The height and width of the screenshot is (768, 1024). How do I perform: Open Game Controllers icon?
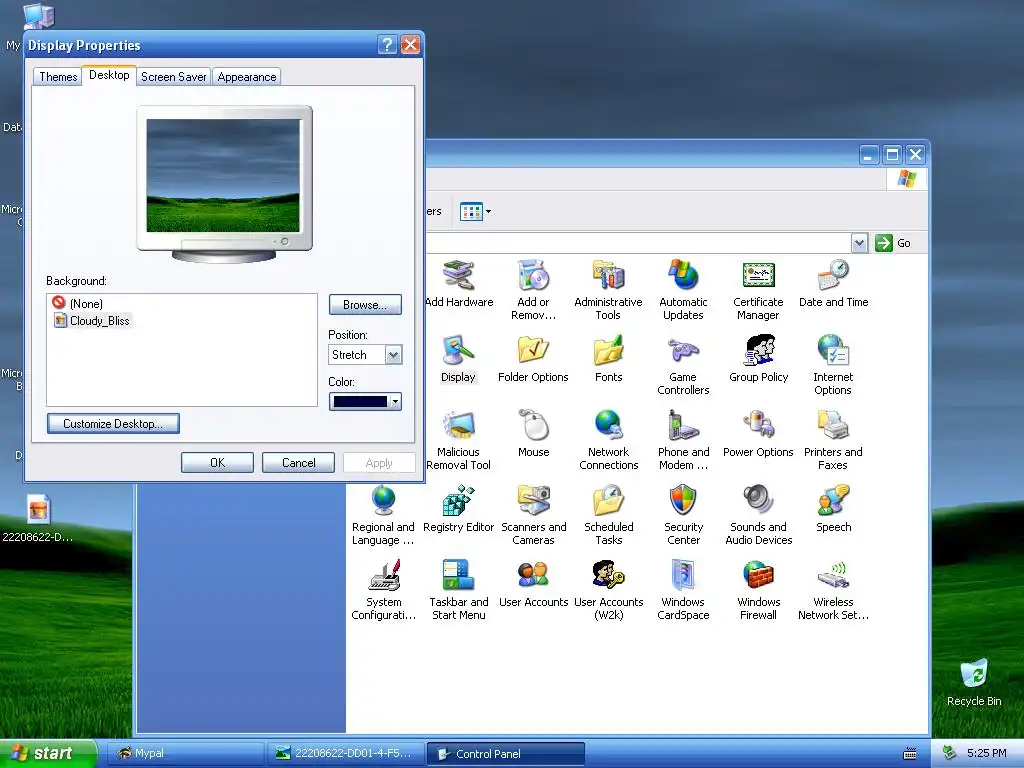click(x=683, y=351)
